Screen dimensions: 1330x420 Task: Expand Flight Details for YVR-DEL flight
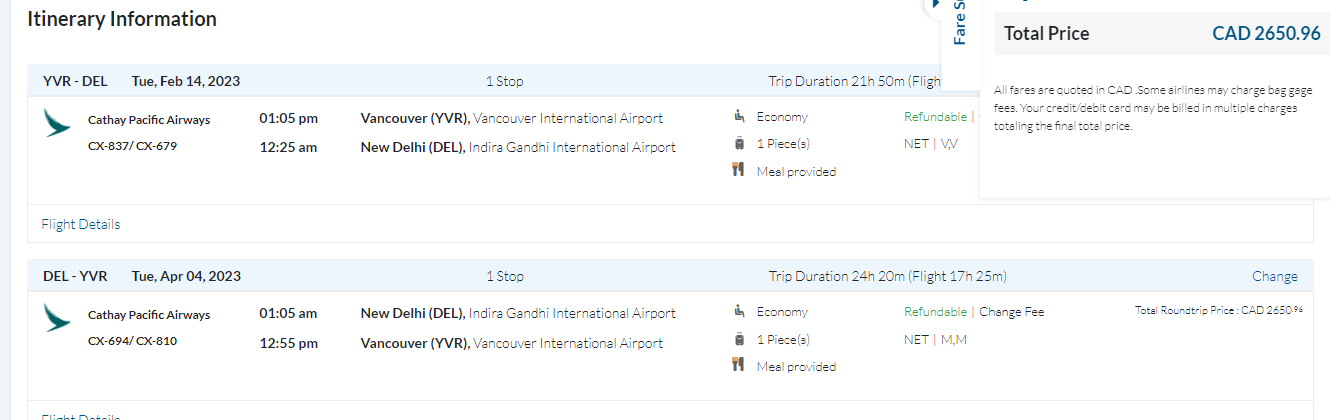point(81,224)
